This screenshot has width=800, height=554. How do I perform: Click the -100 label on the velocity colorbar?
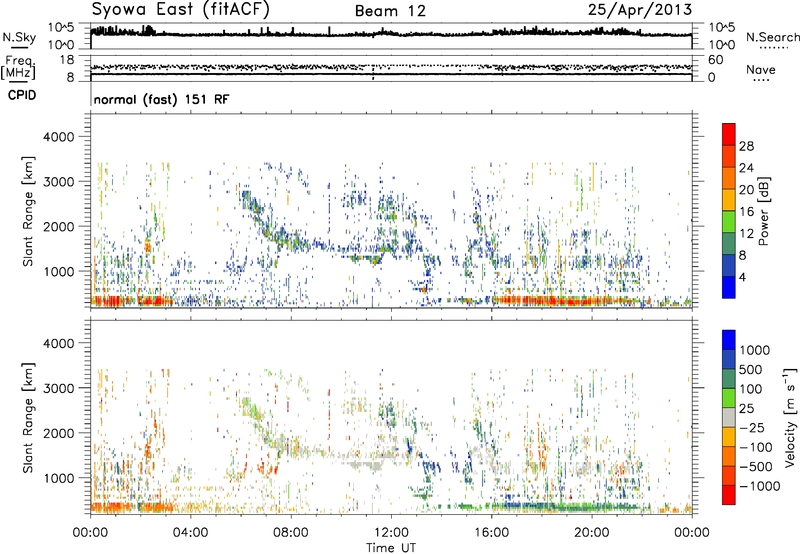pyautogui.click(x=756, y=447)
